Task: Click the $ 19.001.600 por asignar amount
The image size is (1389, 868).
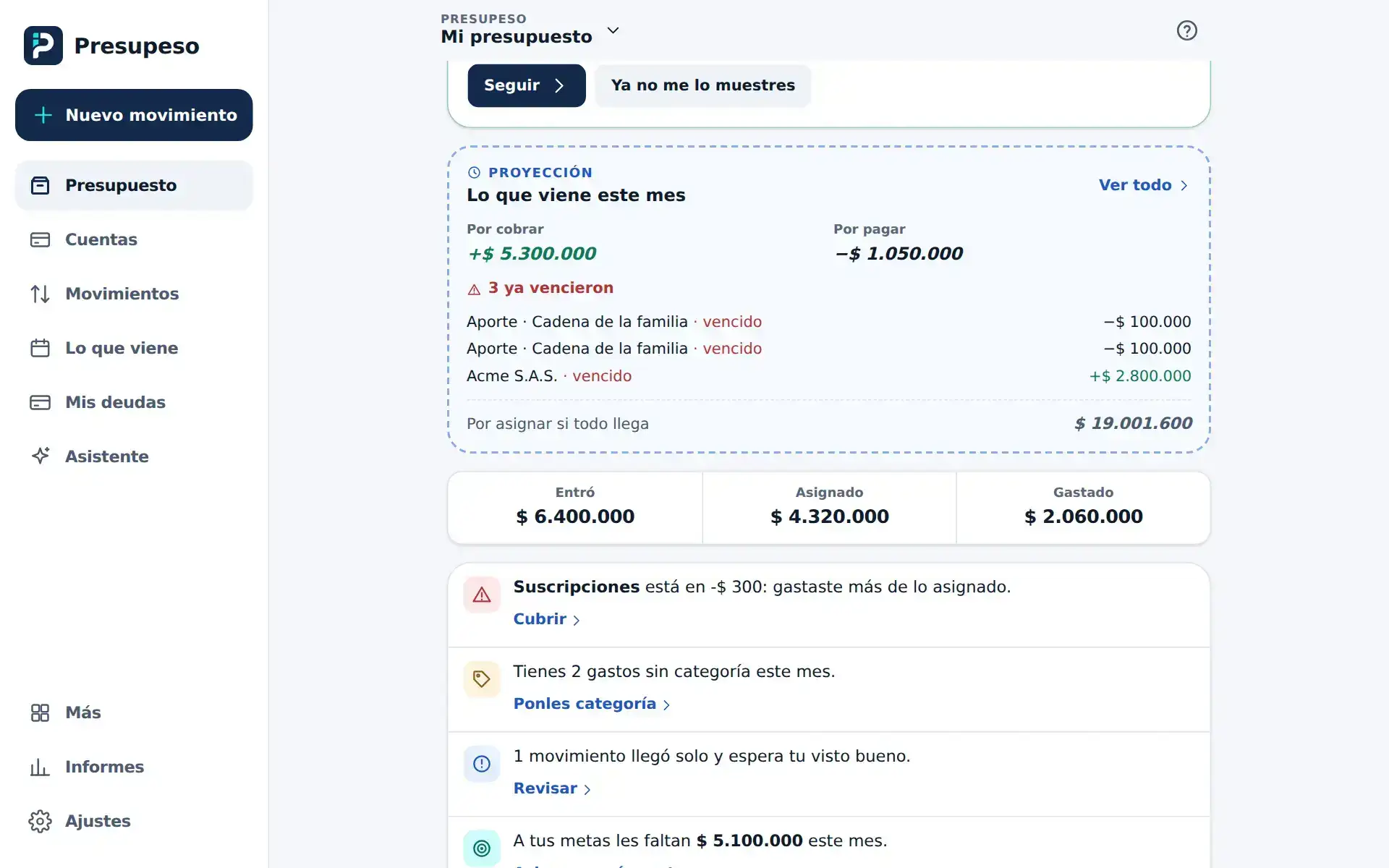Action: point(1133,423)
